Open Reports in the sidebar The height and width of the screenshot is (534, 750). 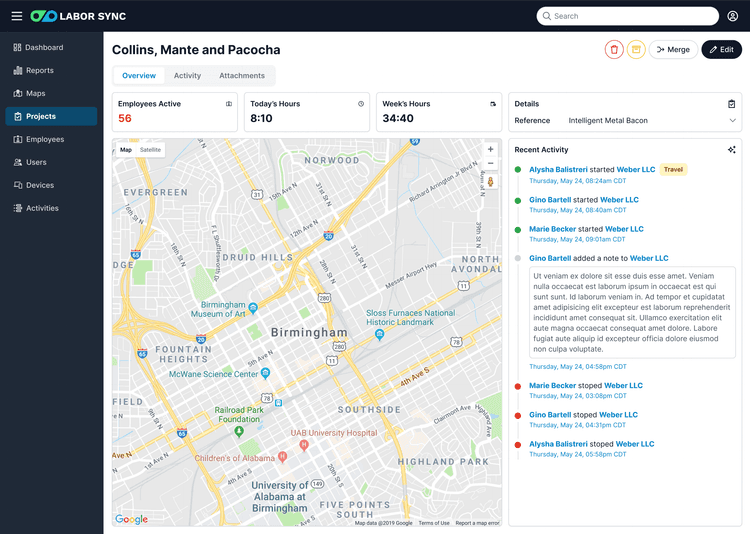pos(39,71)
